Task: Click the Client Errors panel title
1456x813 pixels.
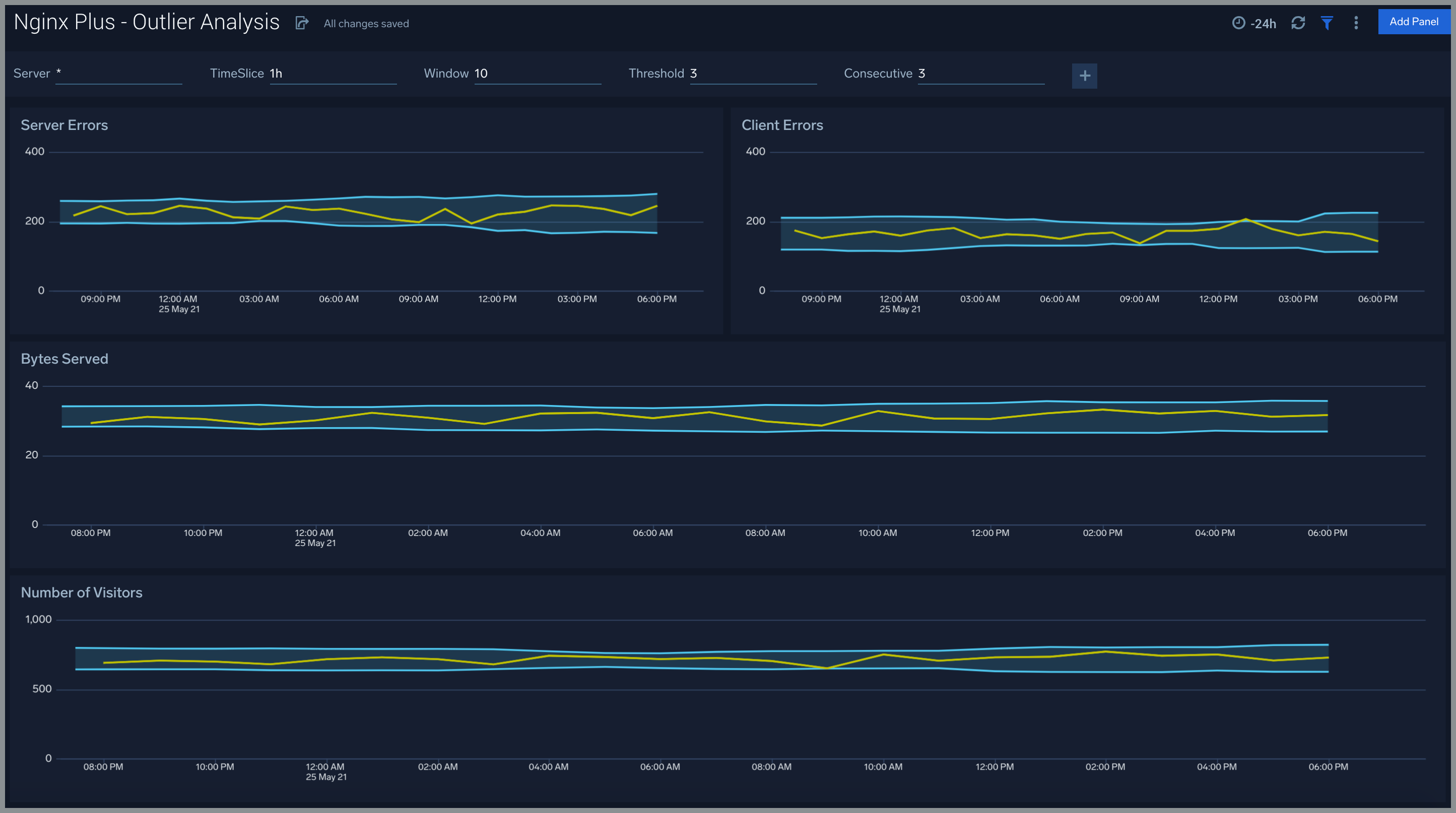Action: (x=782, y=125)
